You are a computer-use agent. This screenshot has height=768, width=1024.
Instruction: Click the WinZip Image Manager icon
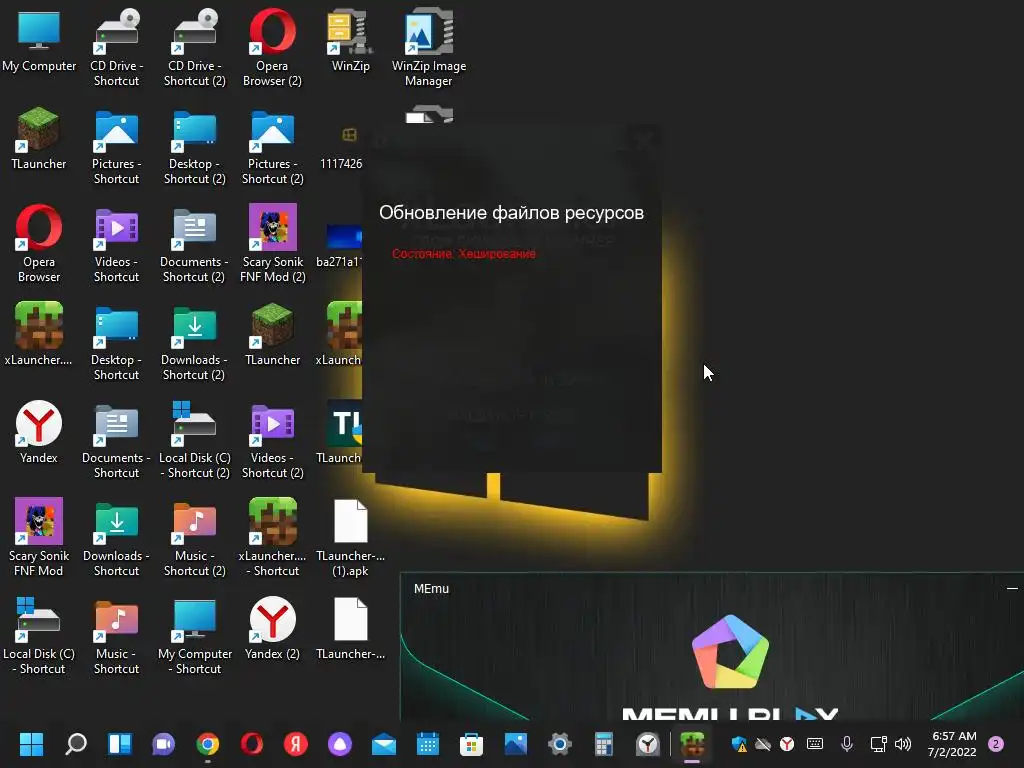click(429, 48)
